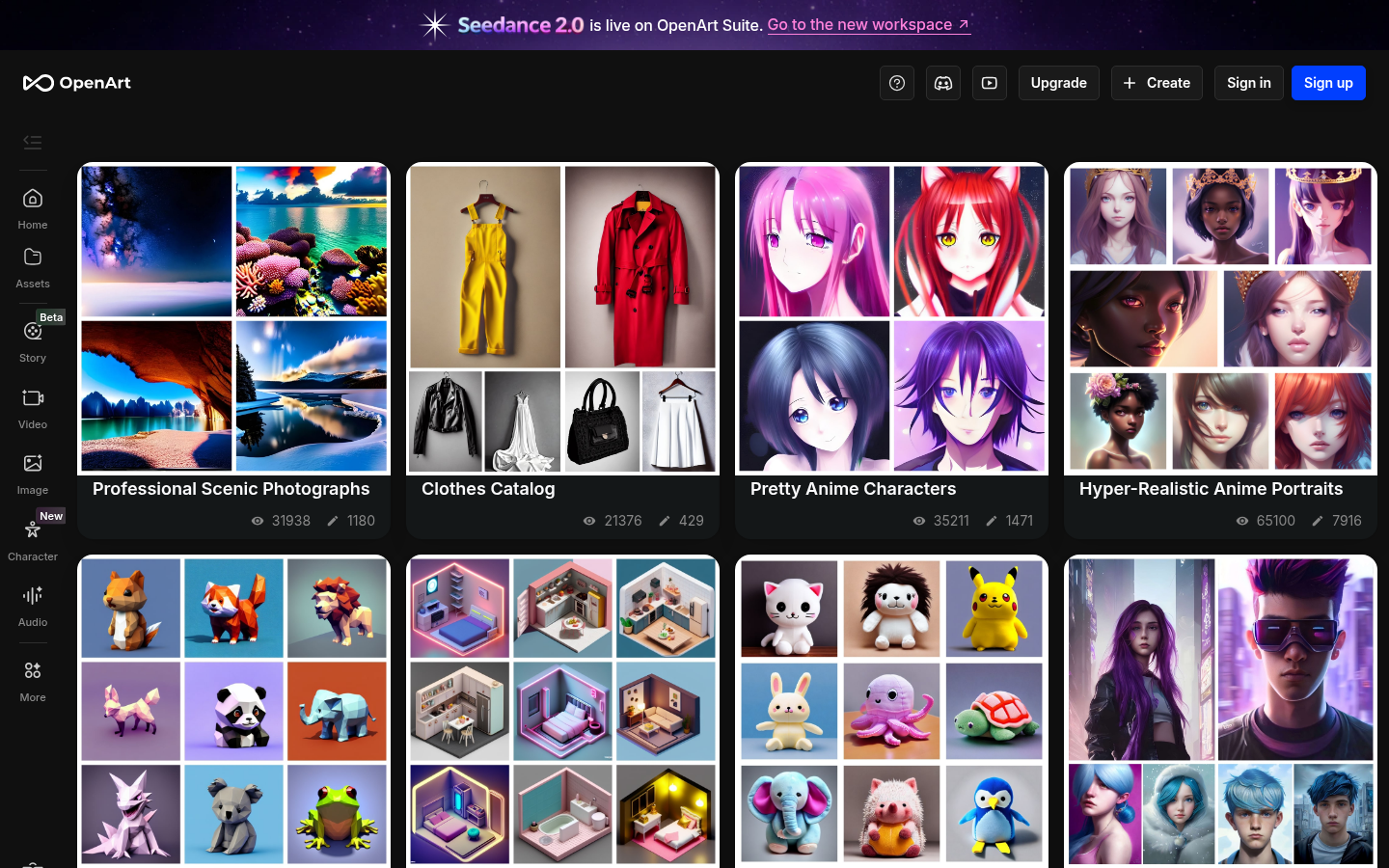Click the OpenArt logo
Viewport: 1389px width, 868px height.
click(x=77, y=83)
